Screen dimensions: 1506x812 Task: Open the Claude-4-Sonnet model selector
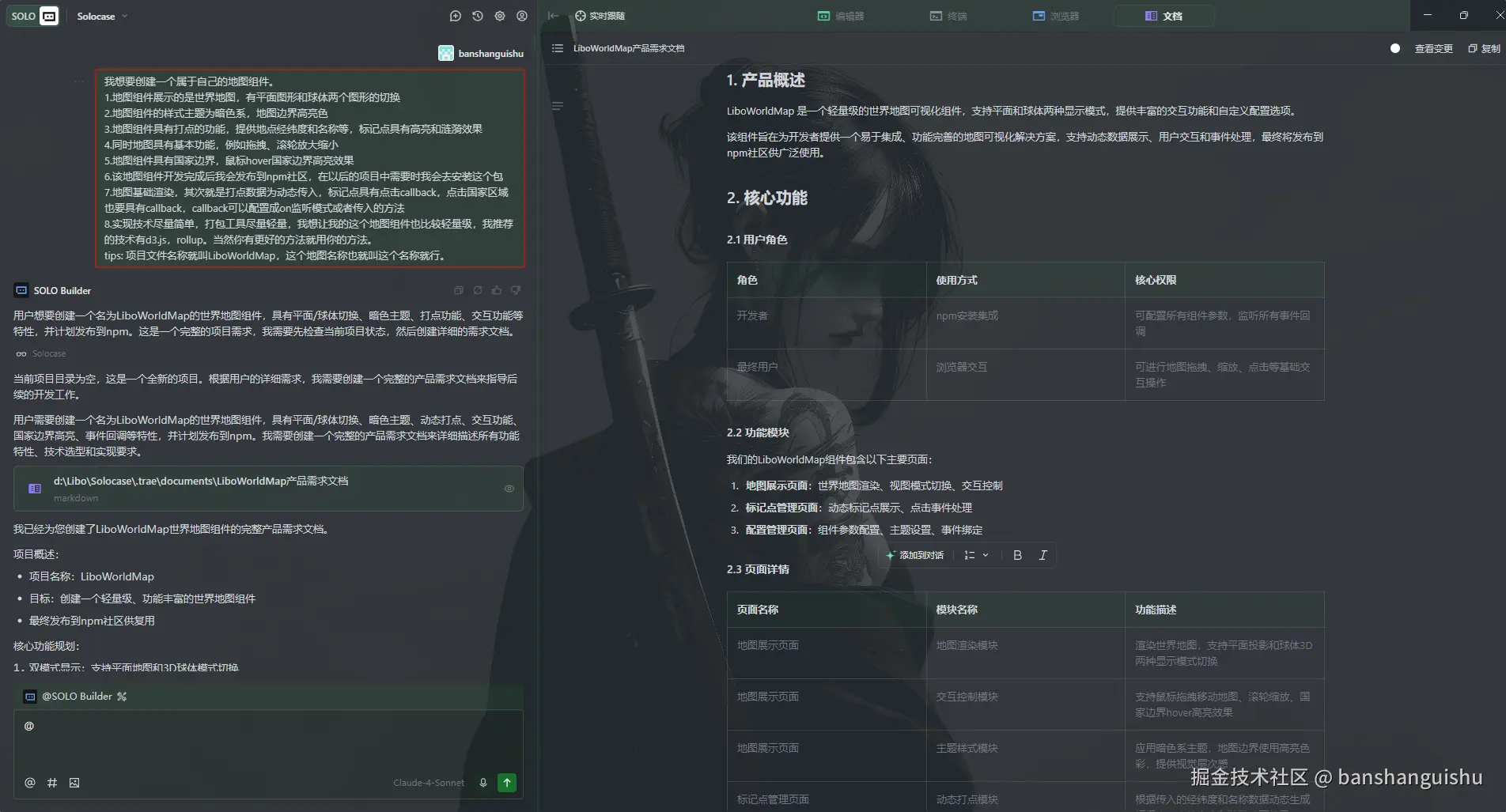coord(429,783)
